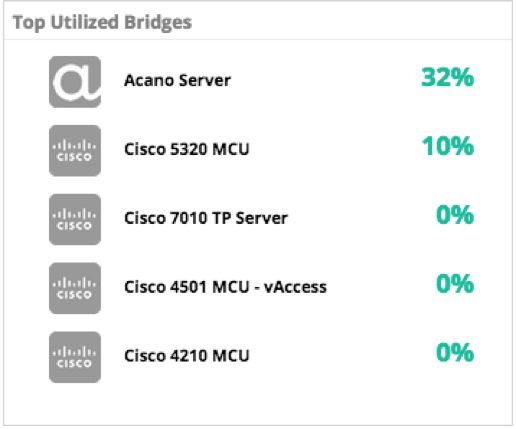
Task: Open the Cisco 4501 MCU - vAccess name
Action: click(x=225, y=287)
